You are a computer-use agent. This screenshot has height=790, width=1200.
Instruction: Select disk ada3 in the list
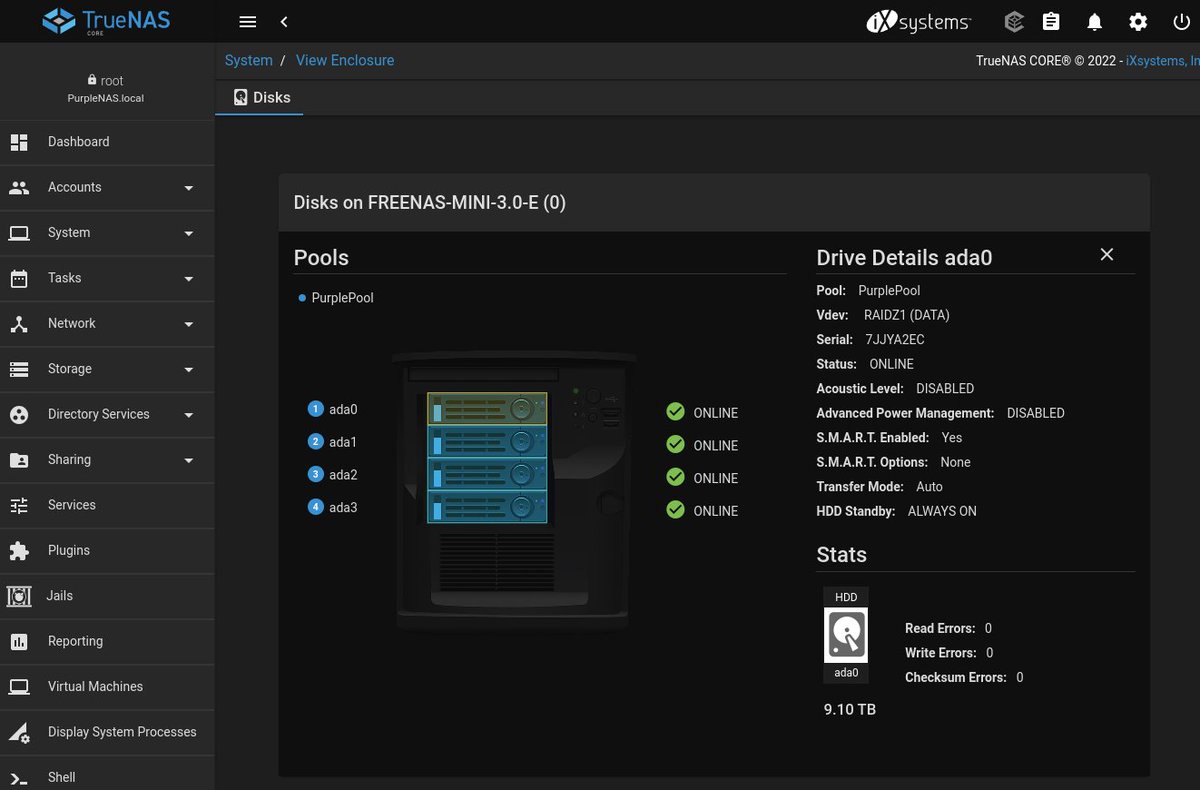(x=333, y=508)
